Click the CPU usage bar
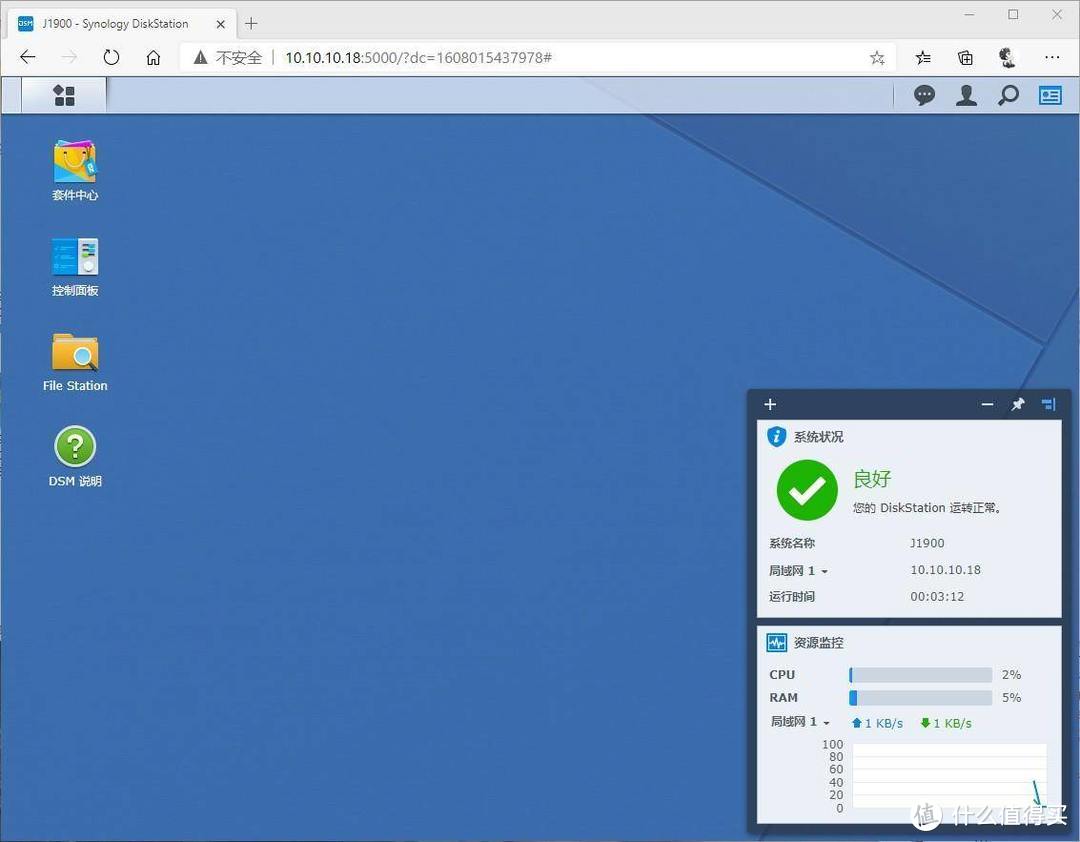 [x=920, y=675]
